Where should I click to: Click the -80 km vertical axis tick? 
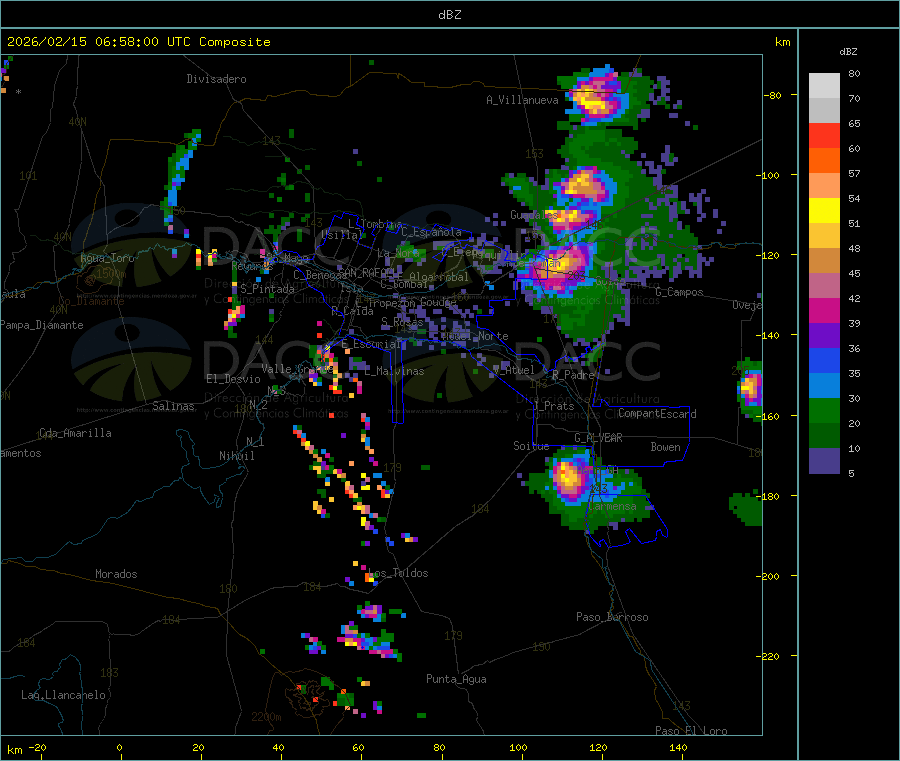(x=772, y=95)
